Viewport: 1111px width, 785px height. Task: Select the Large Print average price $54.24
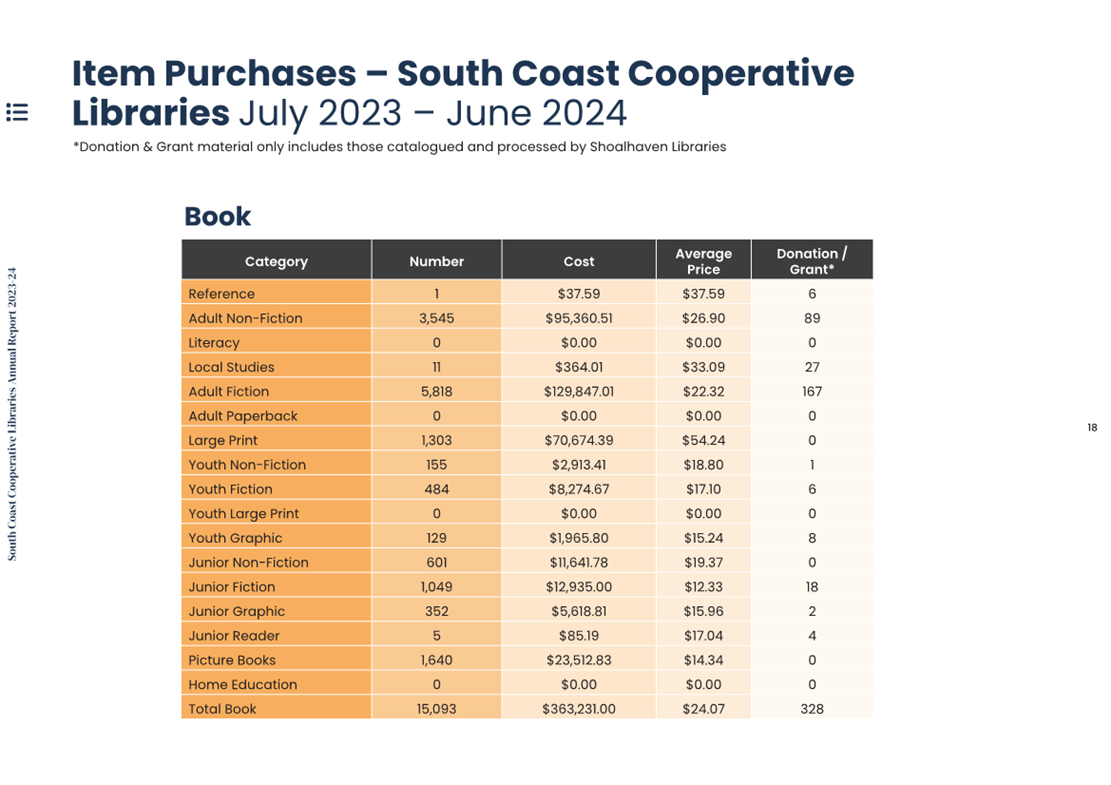click(x=704, y=440)
